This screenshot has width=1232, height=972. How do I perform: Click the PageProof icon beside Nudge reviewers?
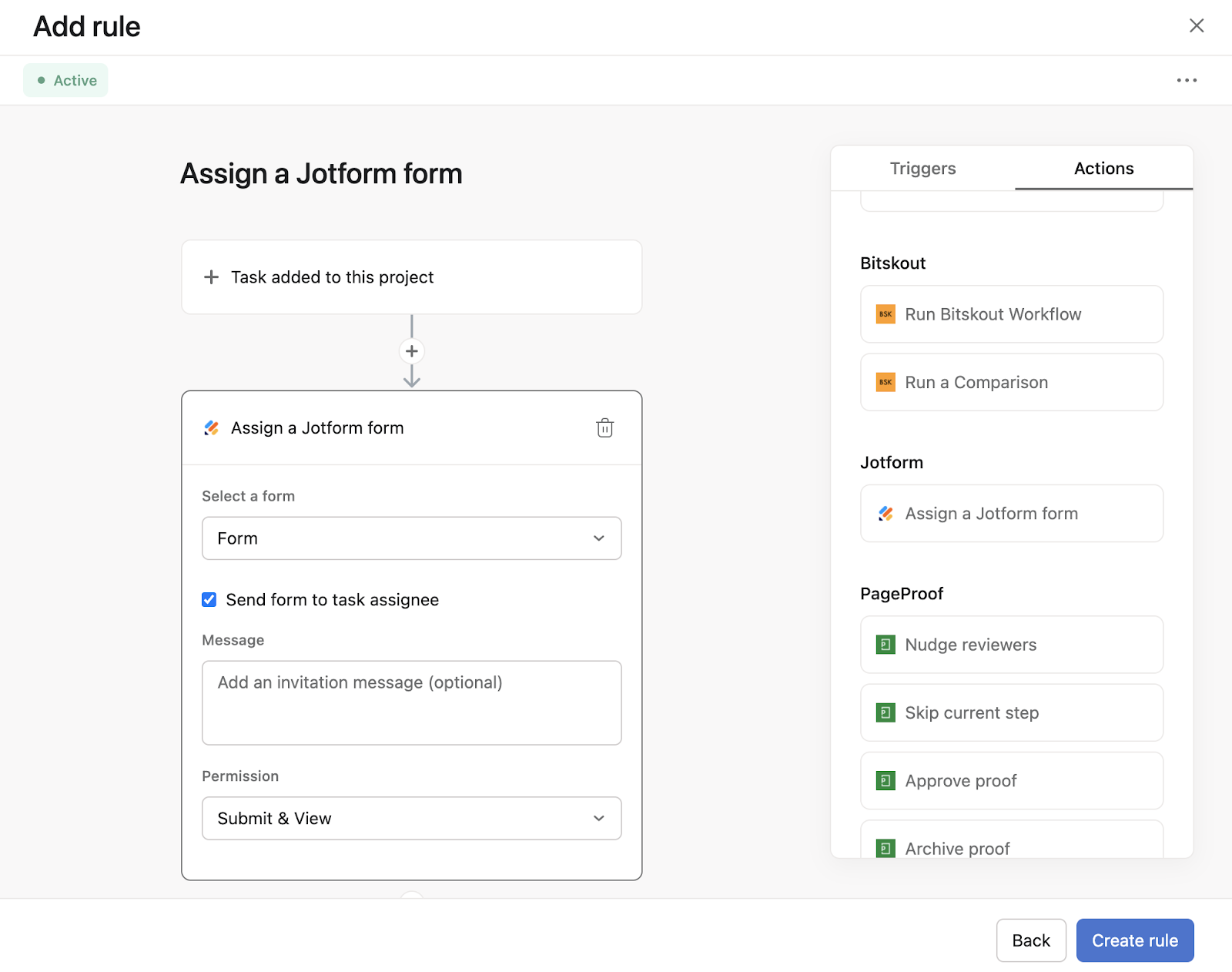885,645
